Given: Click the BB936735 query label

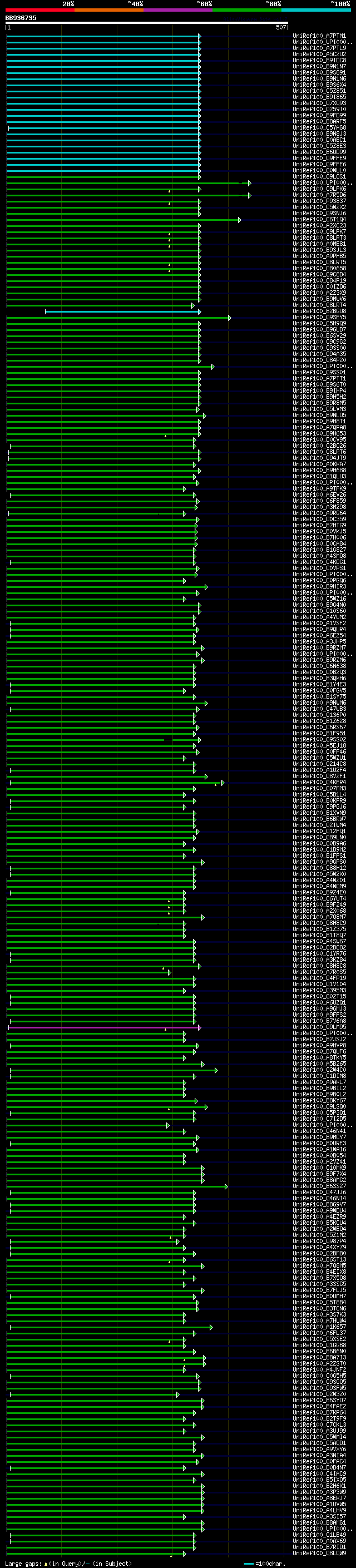Looking at the screenshot, I should [x=21, y=18].
